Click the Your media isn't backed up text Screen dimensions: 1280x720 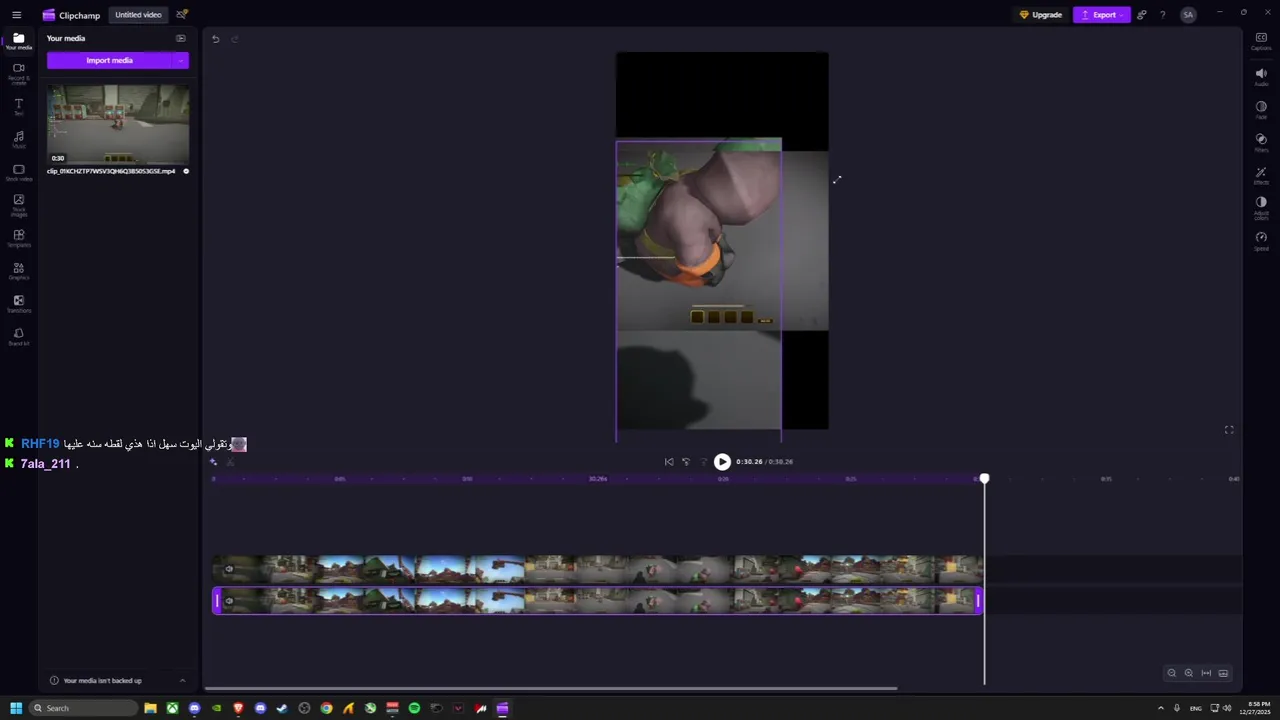click(102, 681)
